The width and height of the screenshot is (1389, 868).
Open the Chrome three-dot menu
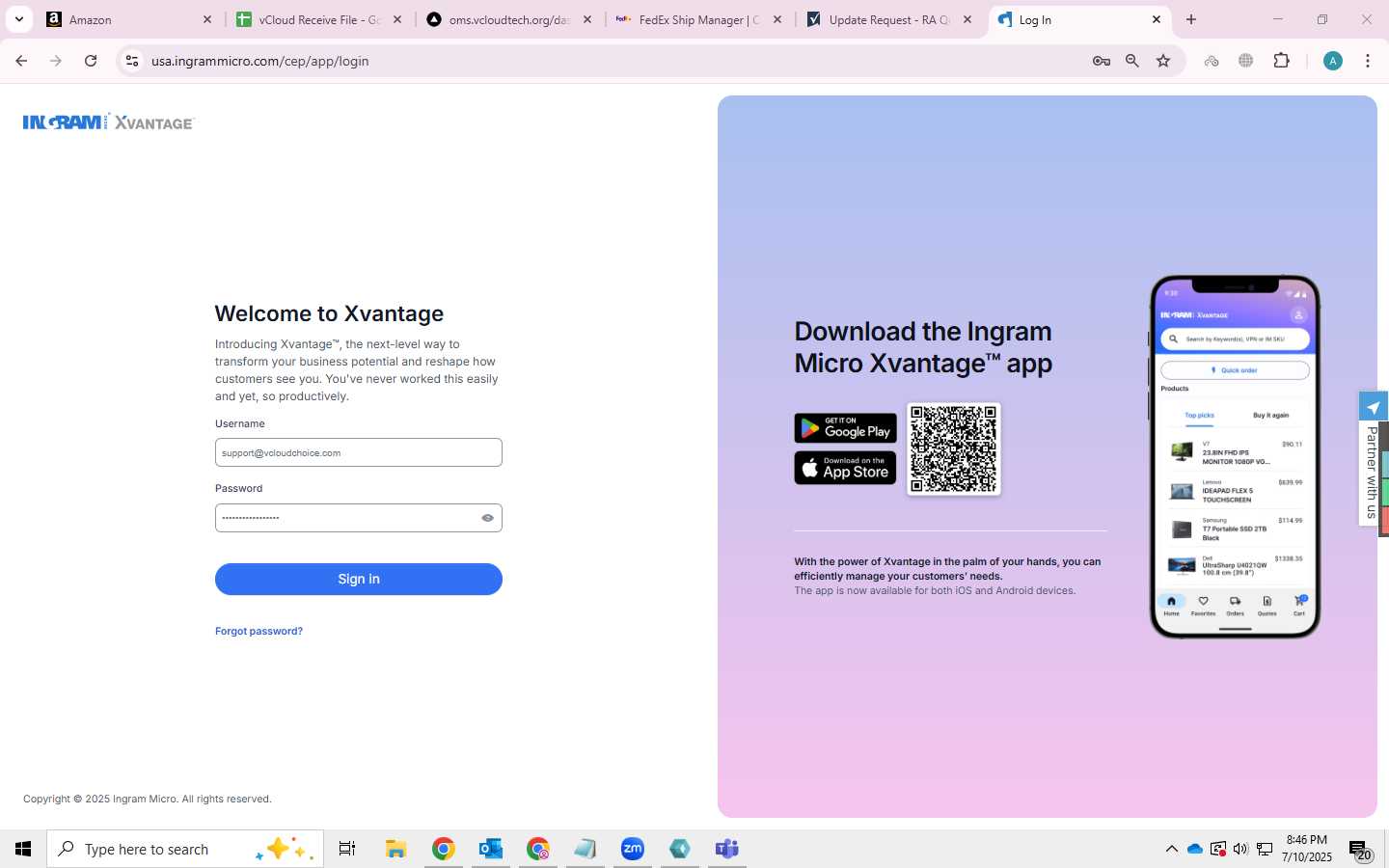point(1368,61)
